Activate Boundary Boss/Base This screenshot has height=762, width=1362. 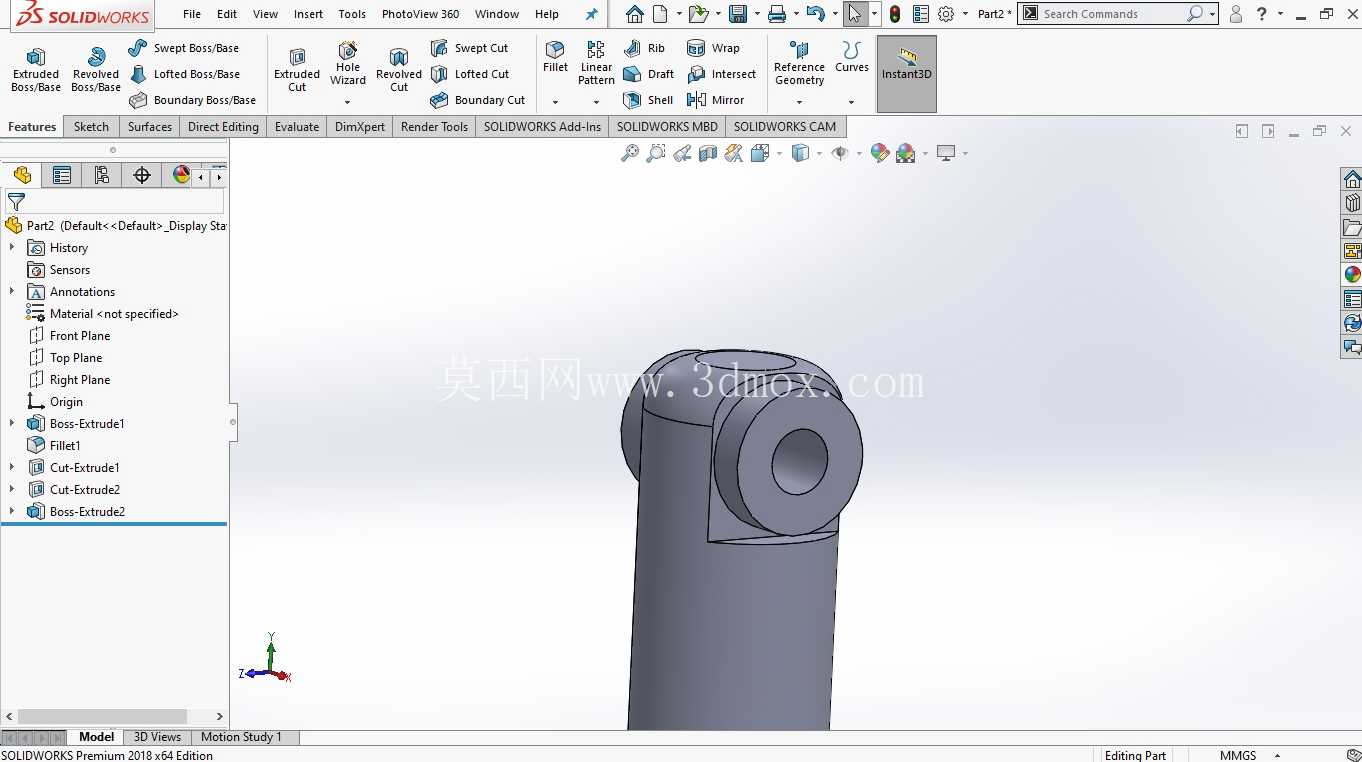193,100
